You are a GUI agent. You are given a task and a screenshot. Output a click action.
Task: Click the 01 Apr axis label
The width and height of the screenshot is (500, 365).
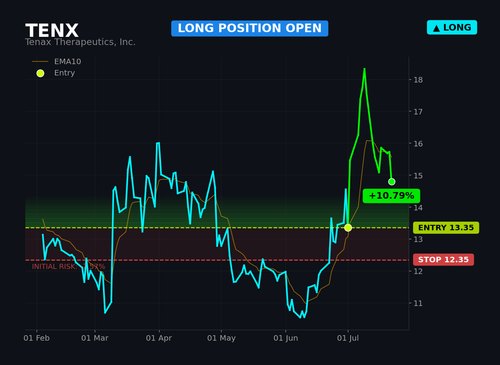point(159,338)
